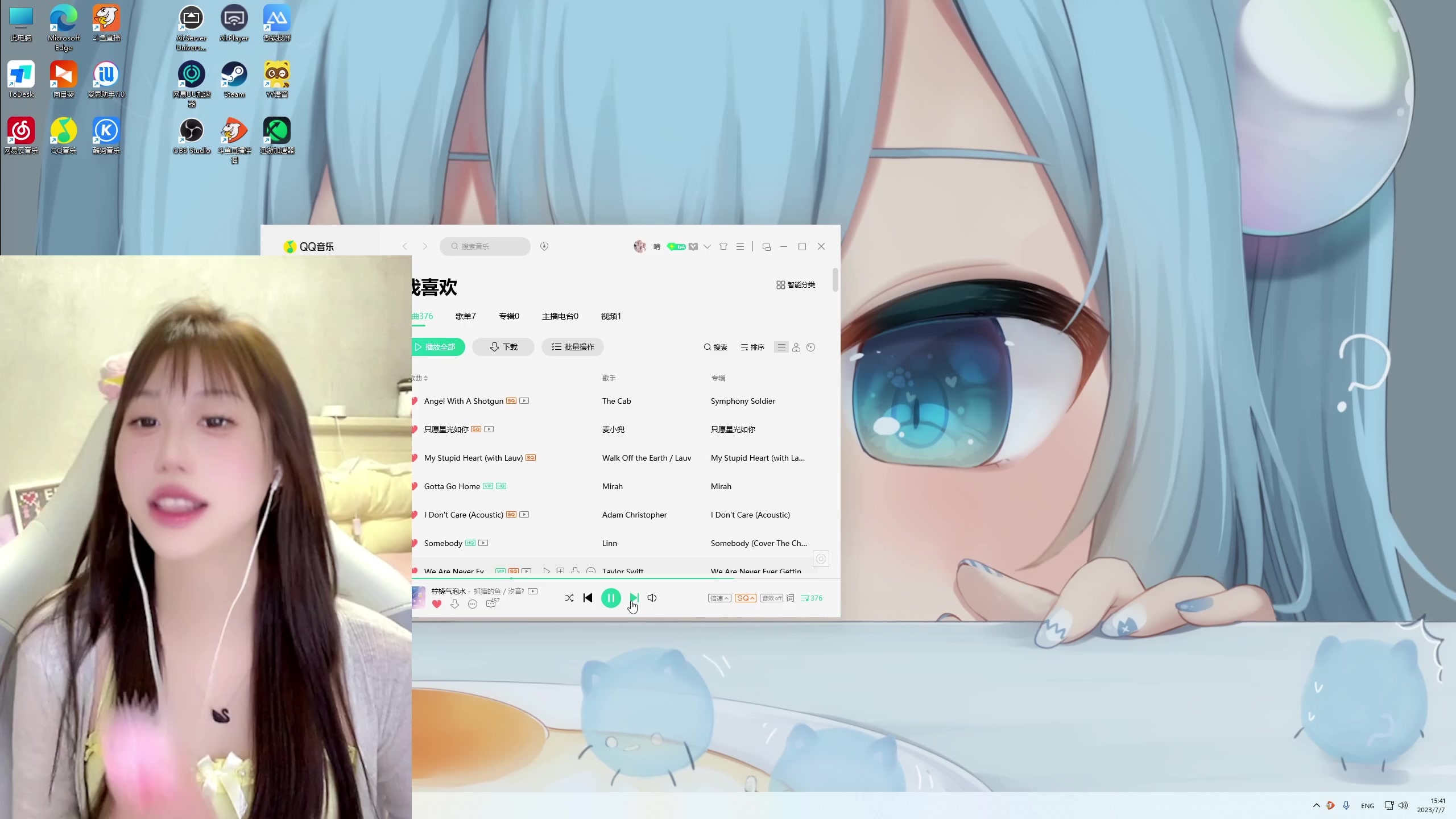1456x819 pixels.
Task: Toggle shuffle play mode
Action: [x=569, y=598]
